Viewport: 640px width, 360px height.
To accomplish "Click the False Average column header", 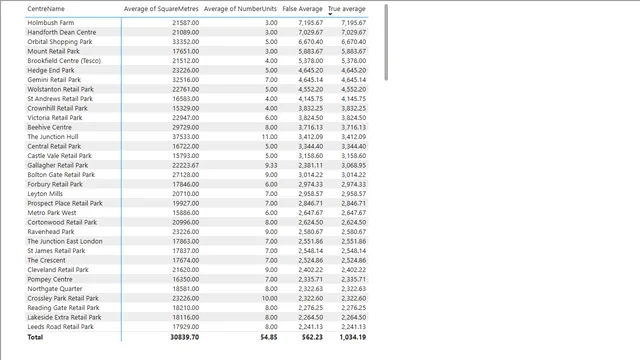I will click(x=302, y=9).
